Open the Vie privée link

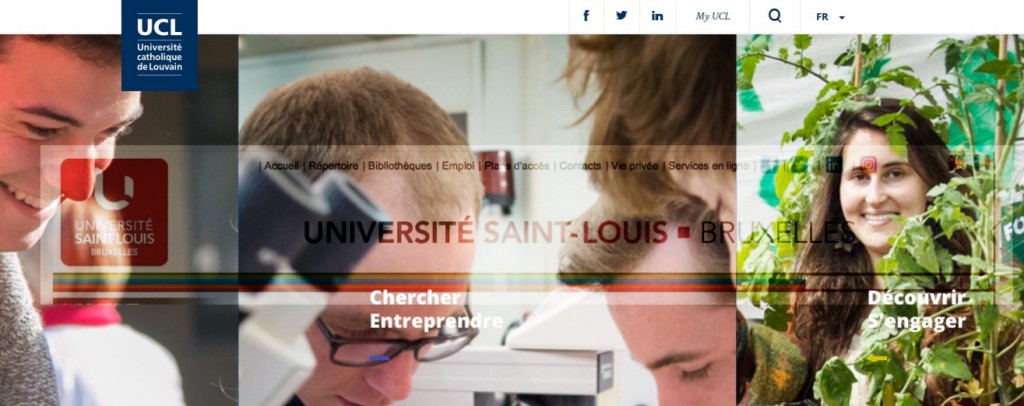[635, 166]
